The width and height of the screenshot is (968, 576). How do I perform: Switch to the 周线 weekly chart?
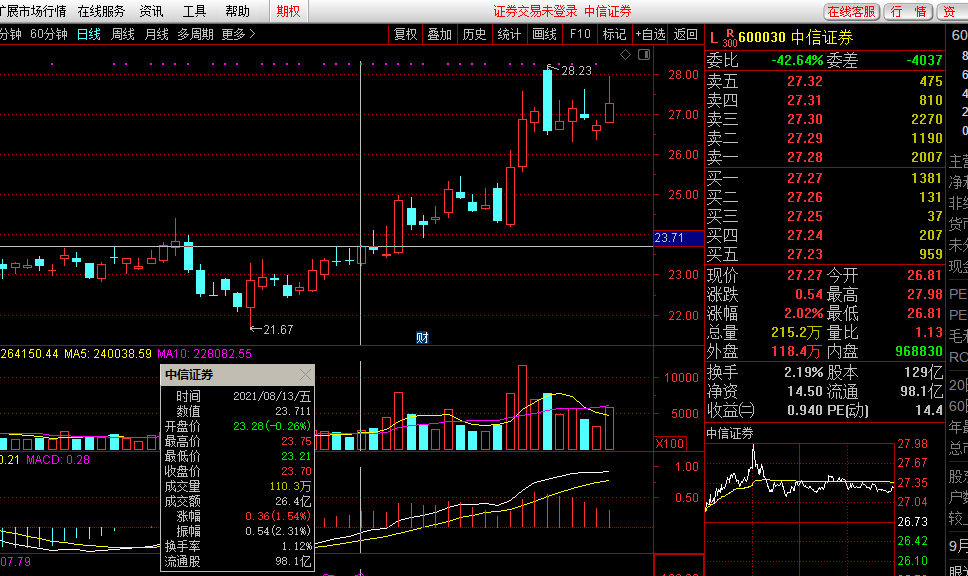point(123,35)
